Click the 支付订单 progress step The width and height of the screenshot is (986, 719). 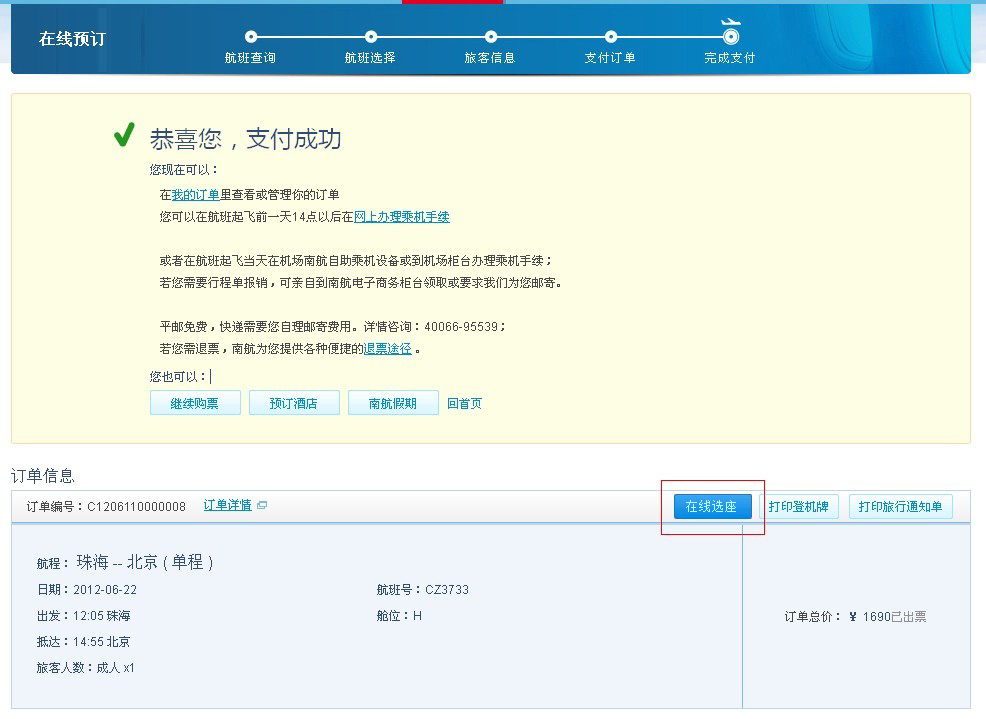[x=610, y=38]
